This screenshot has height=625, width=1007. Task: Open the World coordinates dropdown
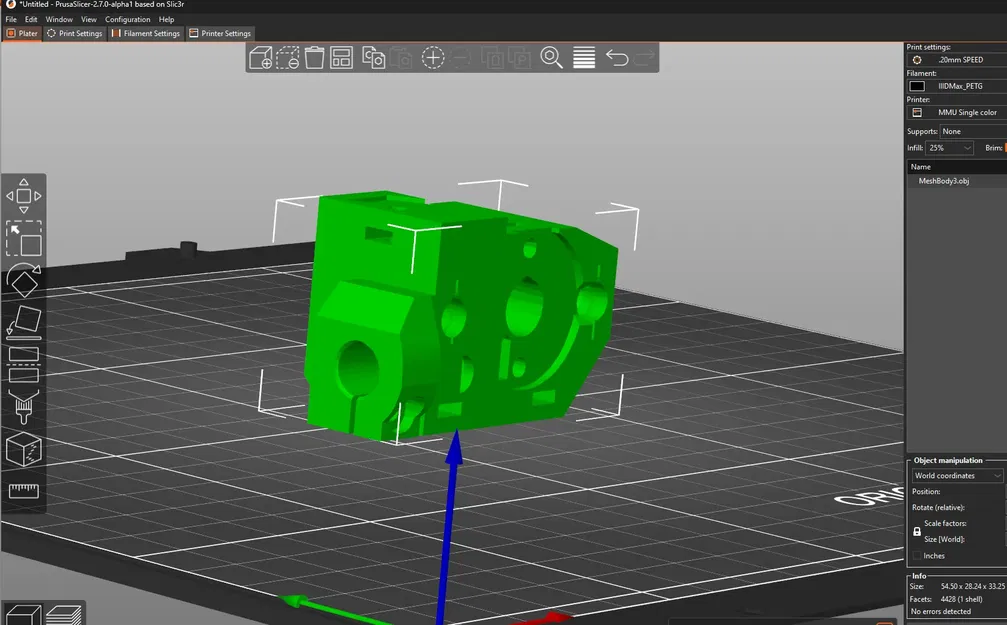957,476
